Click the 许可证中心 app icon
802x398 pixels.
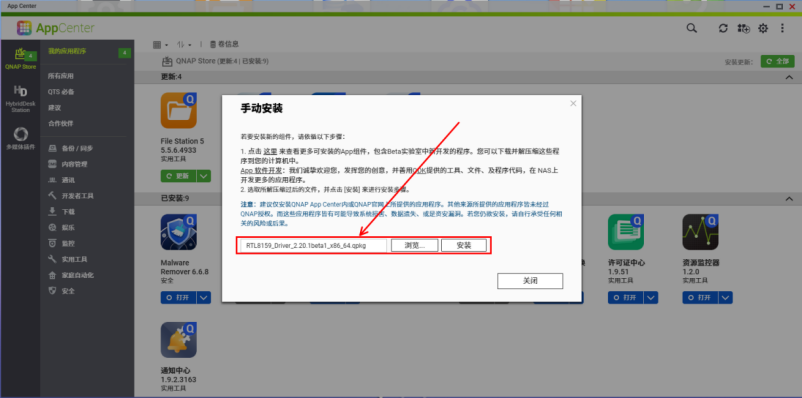click(x=626, y=232)
